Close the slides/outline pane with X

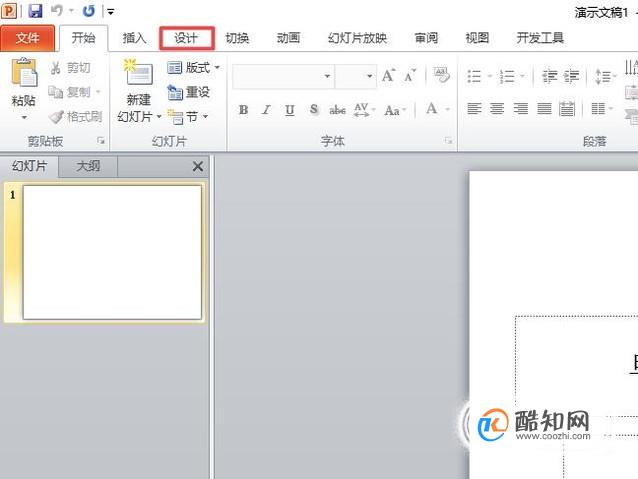[198, 166]
